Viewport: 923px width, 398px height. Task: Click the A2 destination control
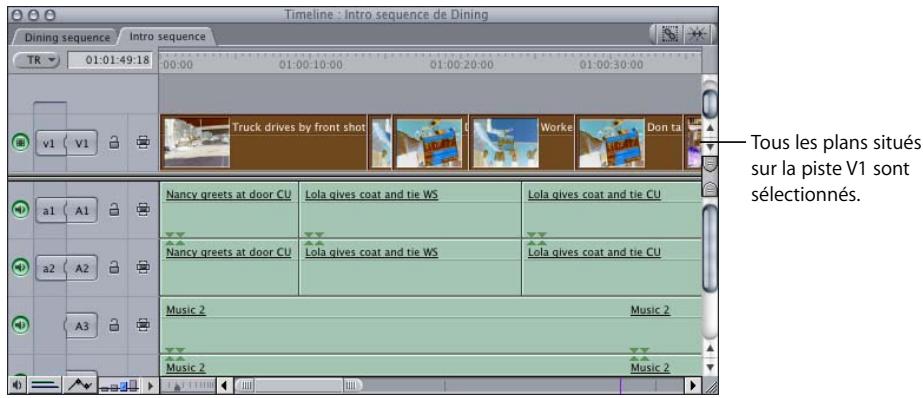(81, 268)
